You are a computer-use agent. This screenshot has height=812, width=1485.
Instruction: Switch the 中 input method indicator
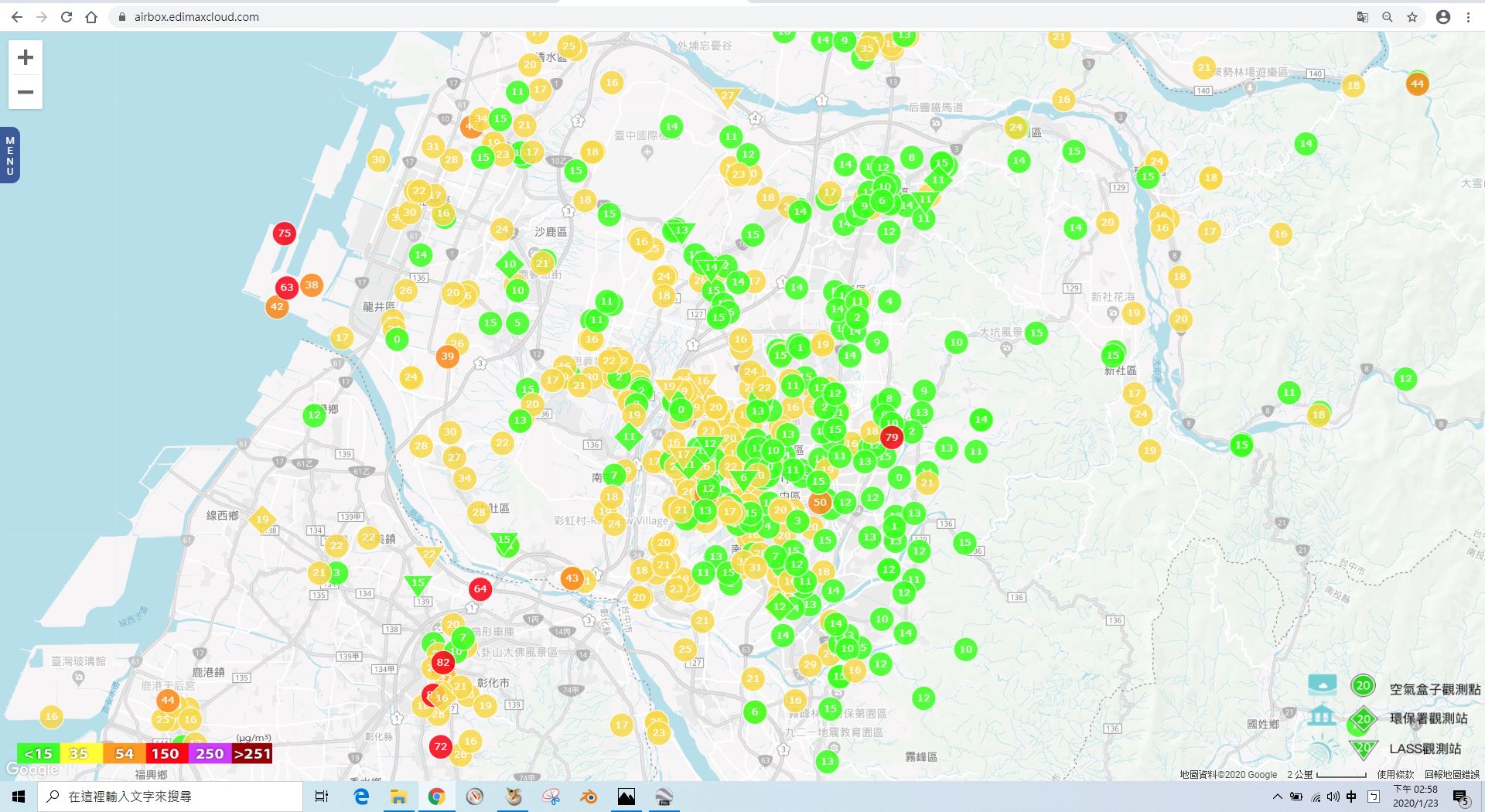tap(1351, 797)
